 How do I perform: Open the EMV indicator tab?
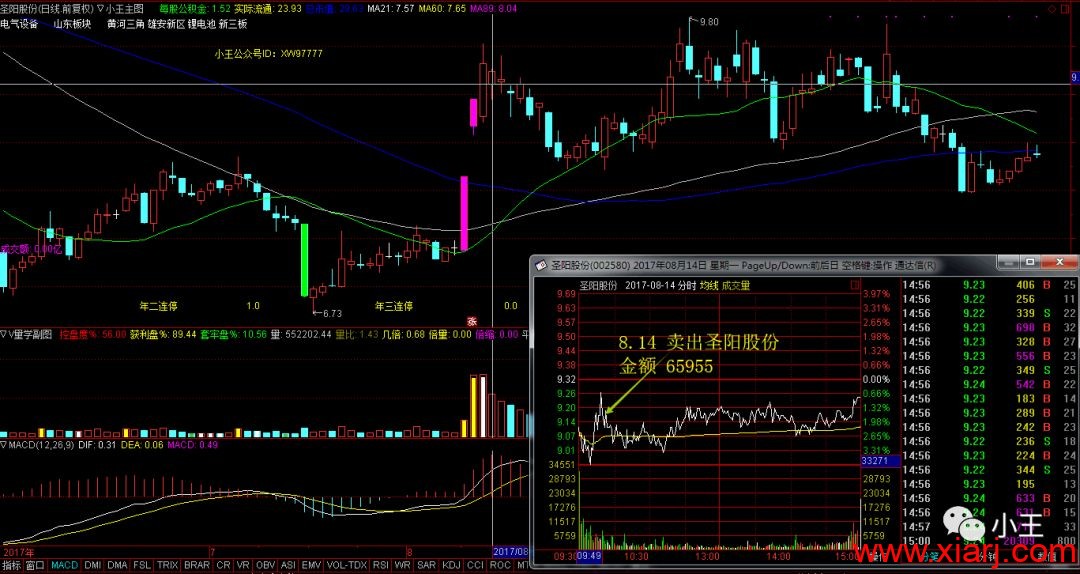(311, 565)
